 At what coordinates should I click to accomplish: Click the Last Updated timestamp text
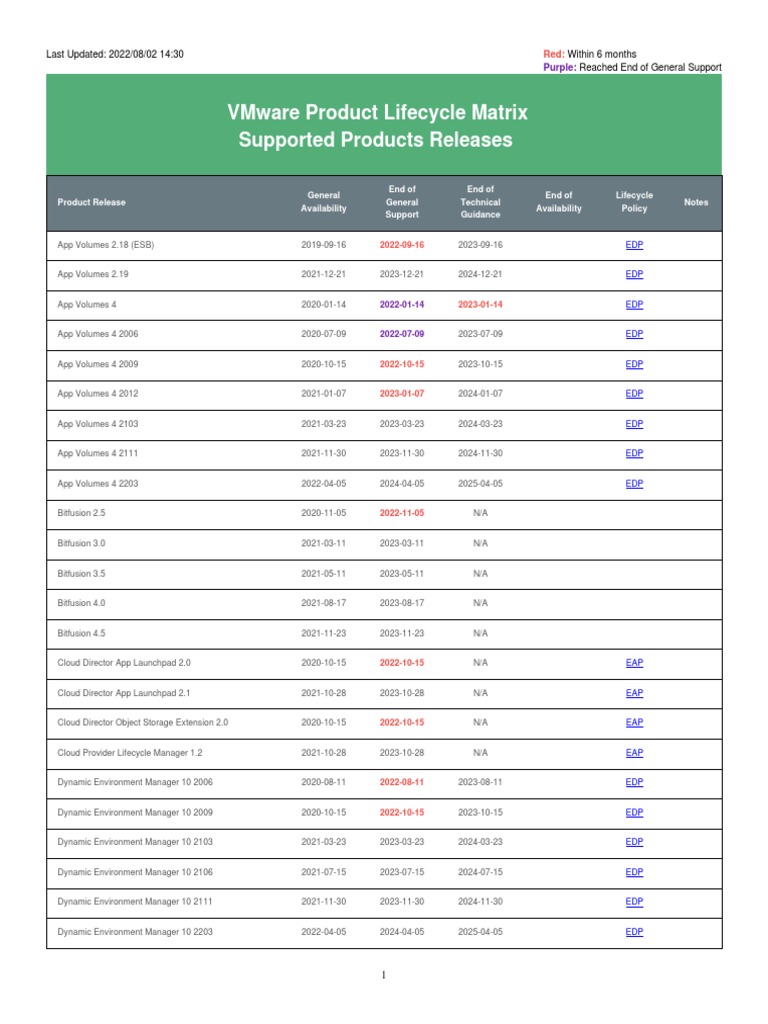(x=115, y=54)
